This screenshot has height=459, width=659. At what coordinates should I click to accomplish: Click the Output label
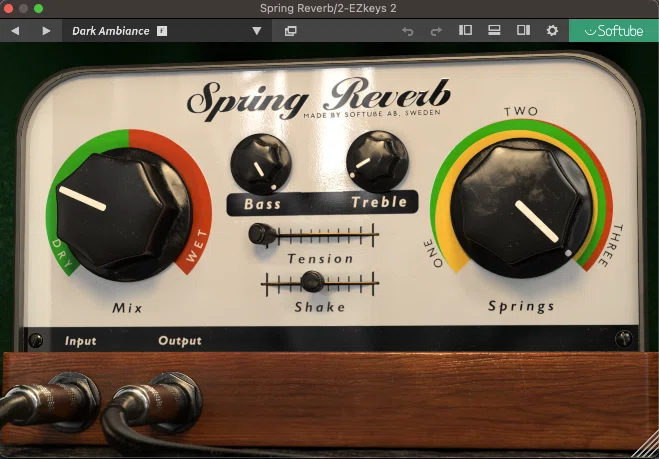[x=180, y=341]
